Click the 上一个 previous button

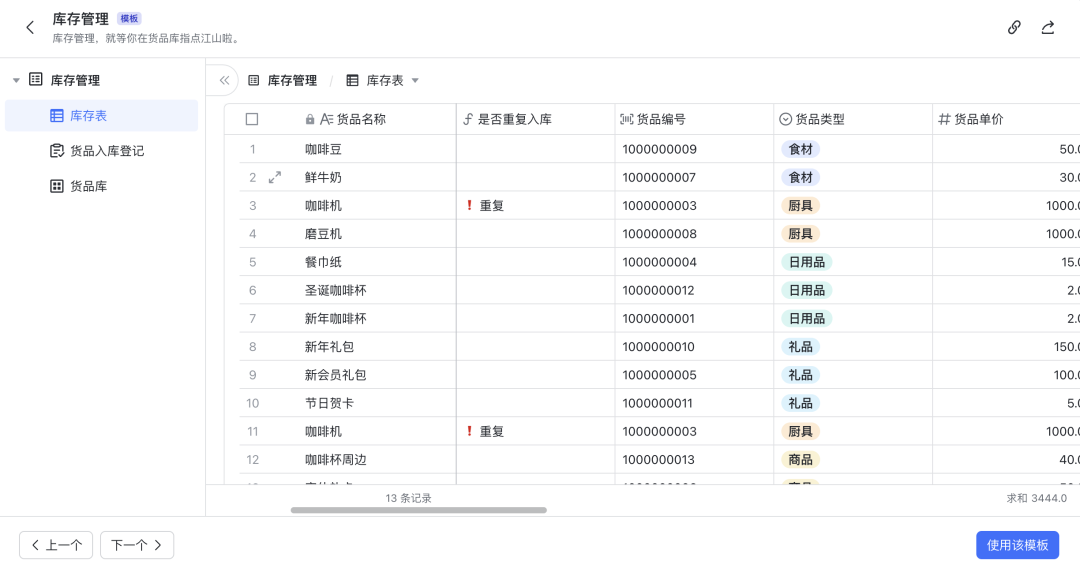[56, 545]
